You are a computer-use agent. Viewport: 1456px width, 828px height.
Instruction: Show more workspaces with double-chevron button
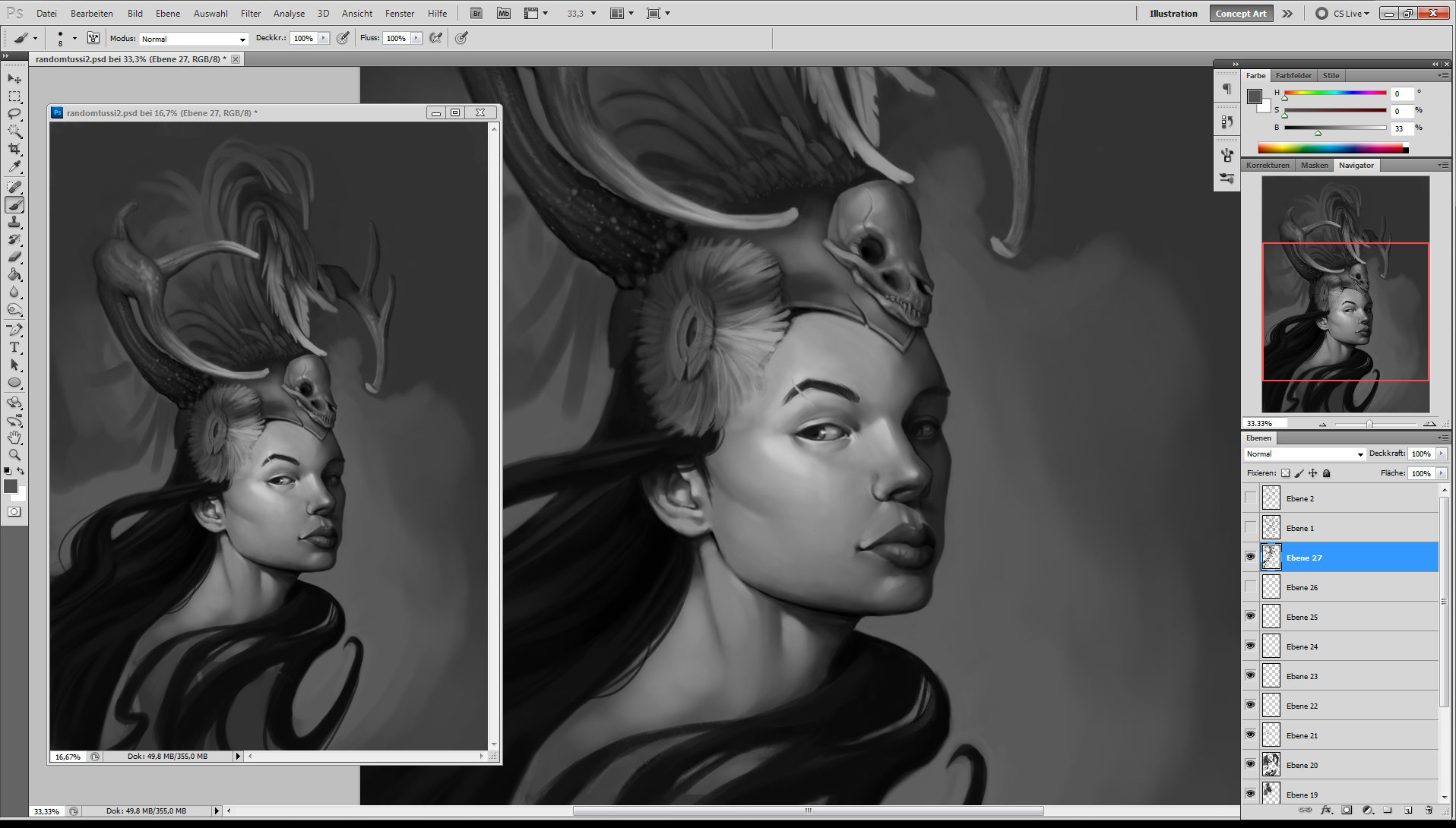click(x=1287, y=13)
